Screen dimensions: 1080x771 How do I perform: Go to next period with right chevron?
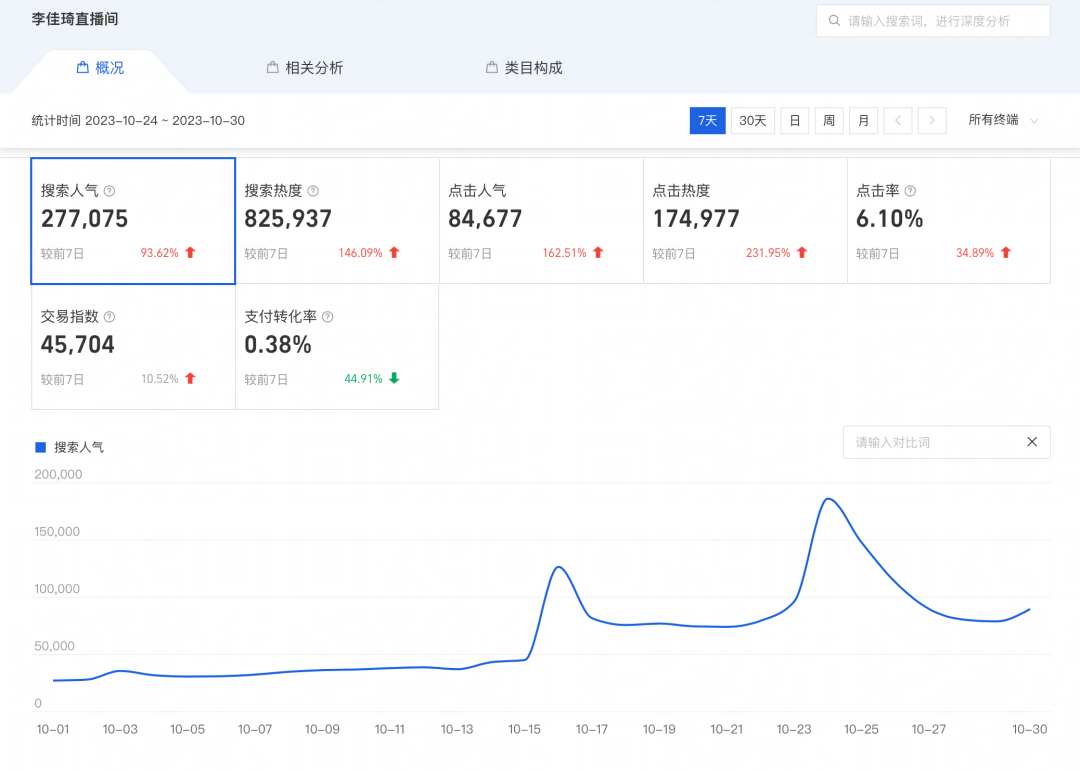[x=933, y=121]
